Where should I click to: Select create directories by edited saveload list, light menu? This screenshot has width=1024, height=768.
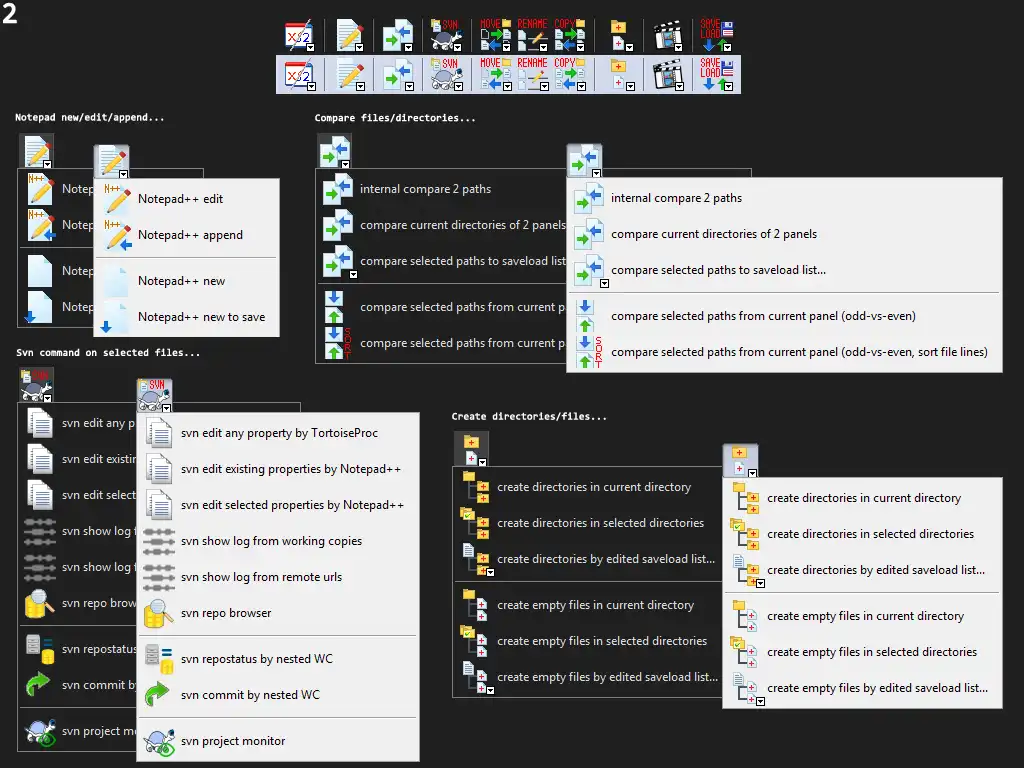point(862,569)
